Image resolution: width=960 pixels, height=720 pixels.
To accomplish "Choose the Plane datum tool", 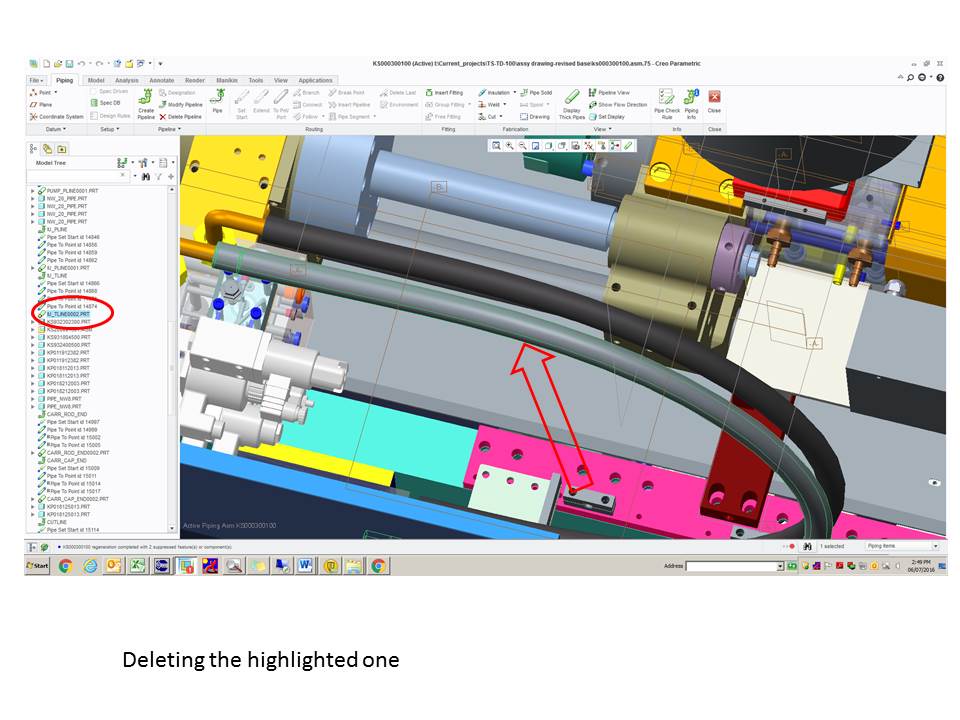I will pos(41,104).
